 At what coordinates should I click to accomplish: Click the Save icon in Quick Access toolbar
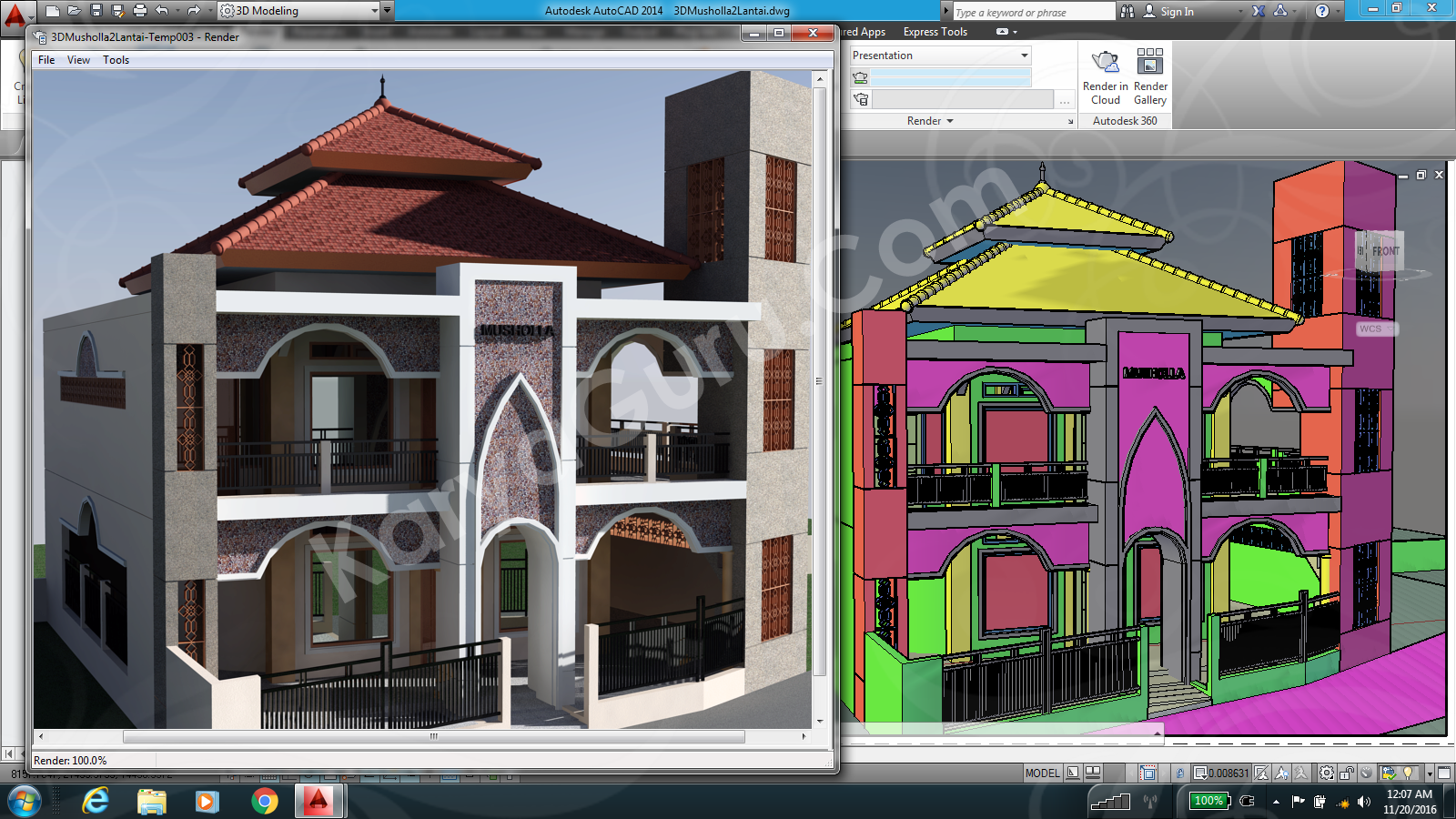pyautogui.click(x=96, y=10)
